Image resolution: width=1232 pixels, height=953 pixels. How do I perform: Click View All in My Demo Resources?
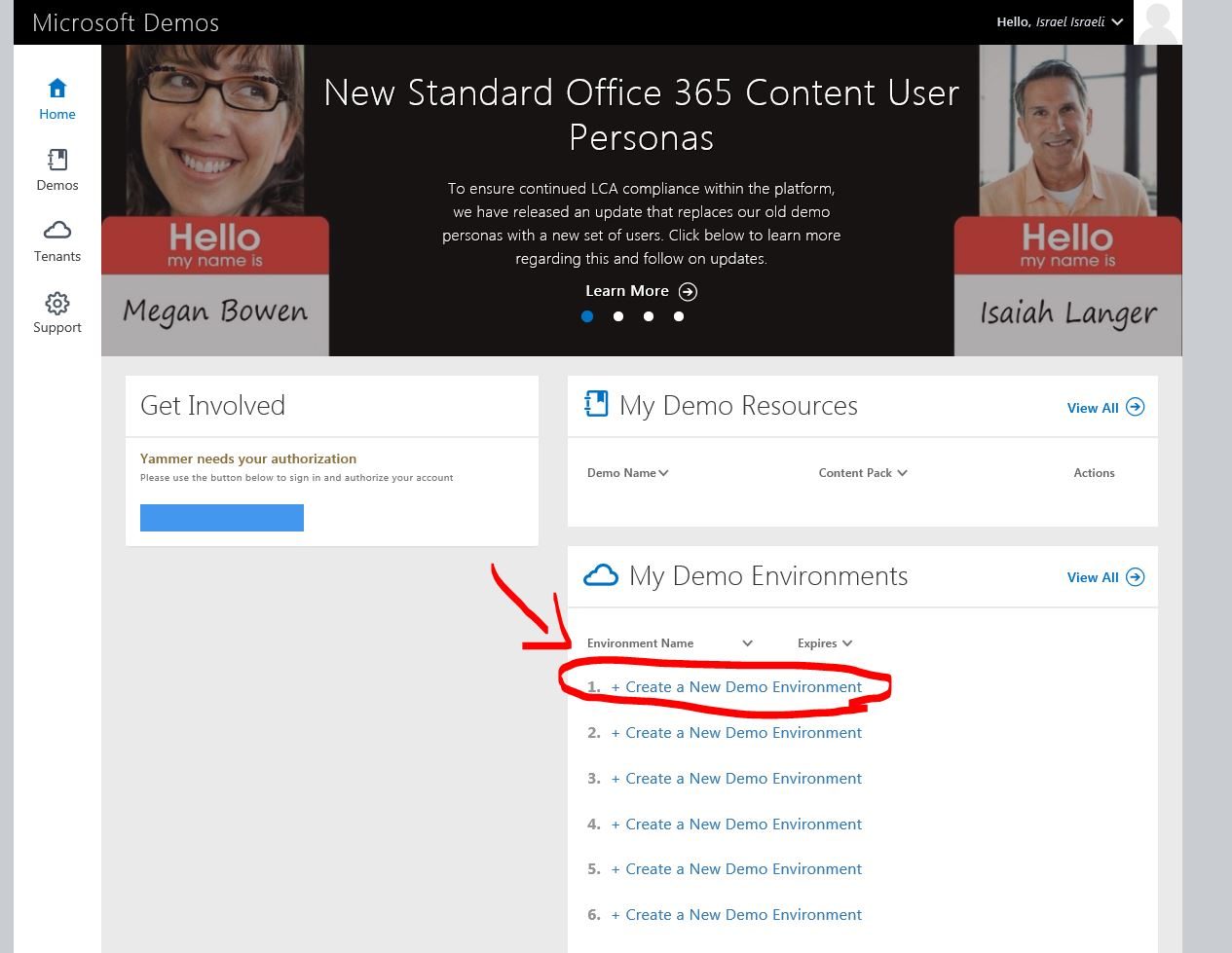[1093, 408]
